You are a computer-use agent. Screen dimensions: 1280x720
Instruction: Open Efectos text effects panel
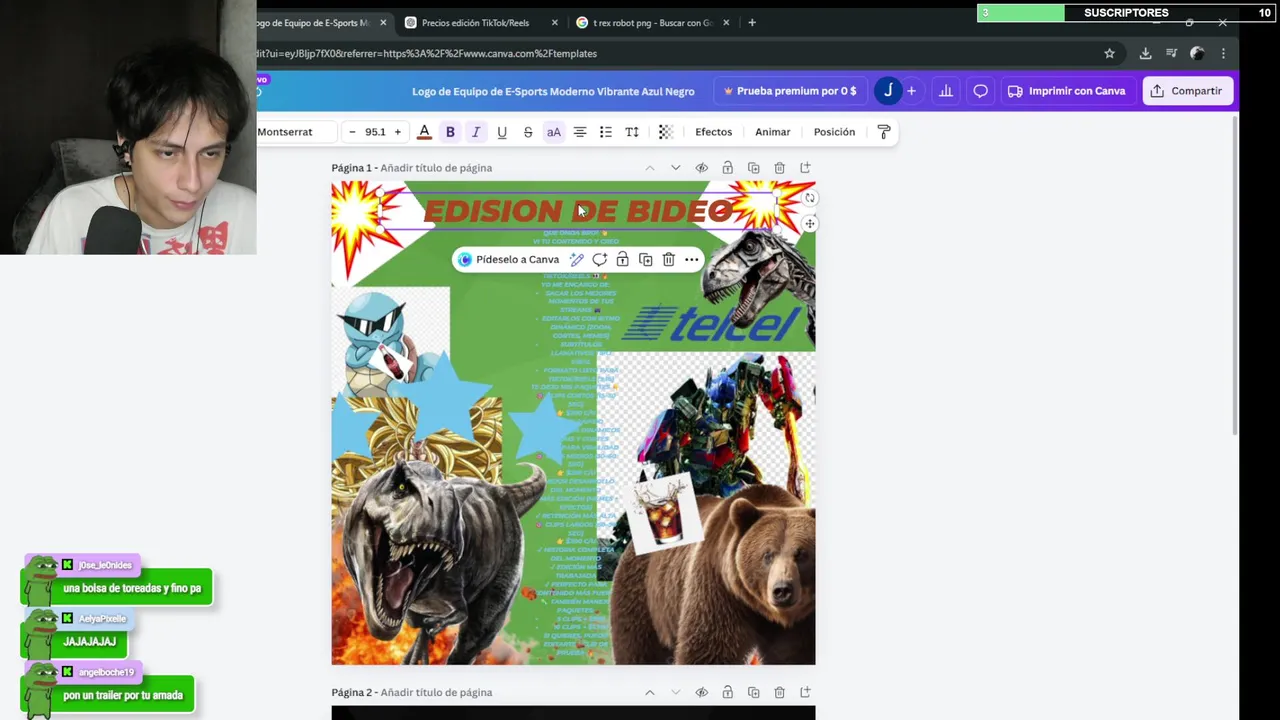pos(714,132)
